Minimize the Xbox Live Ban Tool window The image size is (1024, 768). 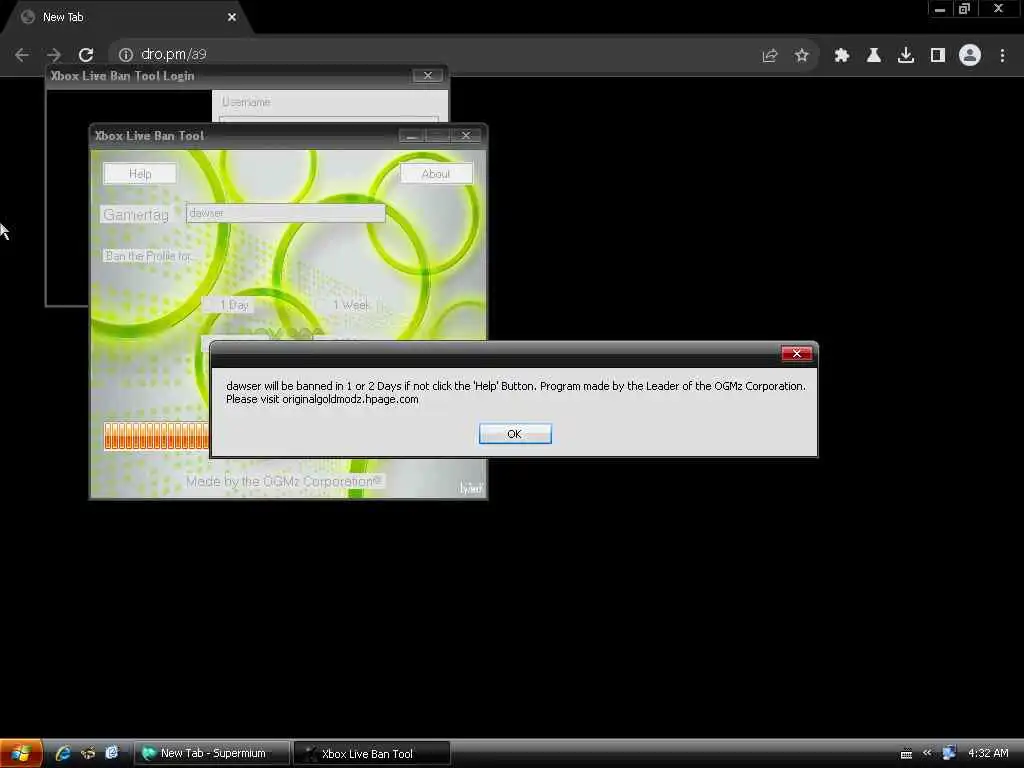coord(411,136)
